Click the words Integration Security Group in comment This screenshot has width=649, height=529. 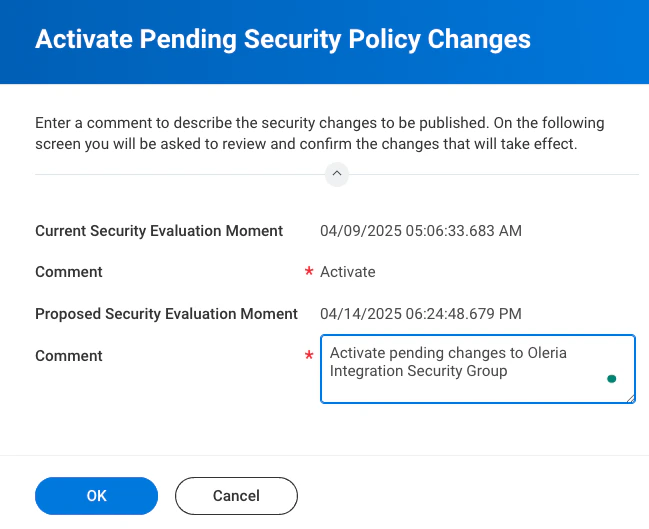pyautogui.click(x=418, y=372)
